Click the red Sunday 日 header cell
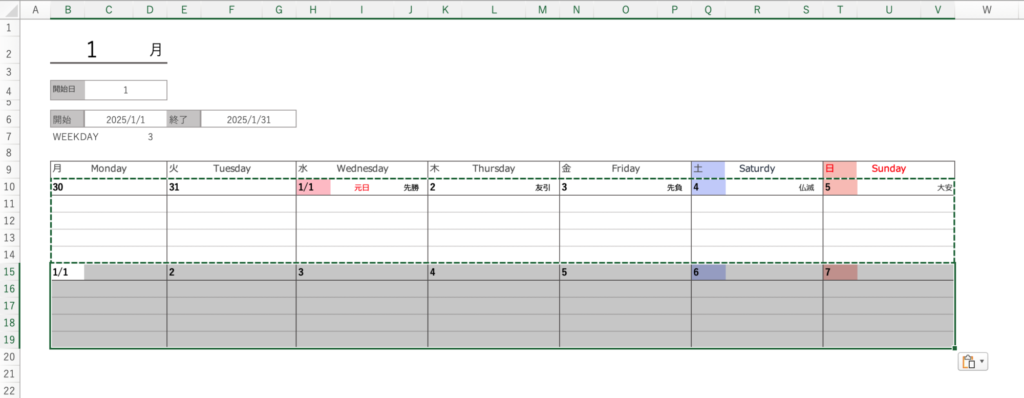 click(840, 169)
